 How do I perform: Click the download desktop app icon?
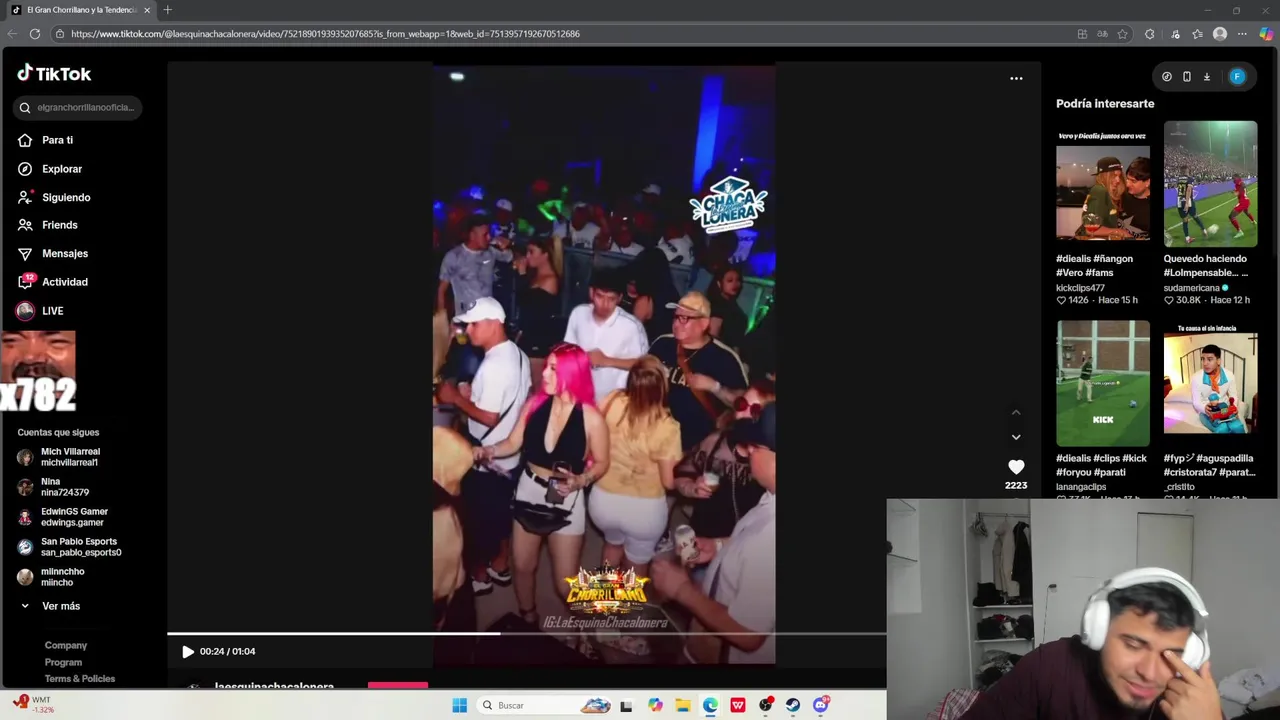[x=1207, y=77]
